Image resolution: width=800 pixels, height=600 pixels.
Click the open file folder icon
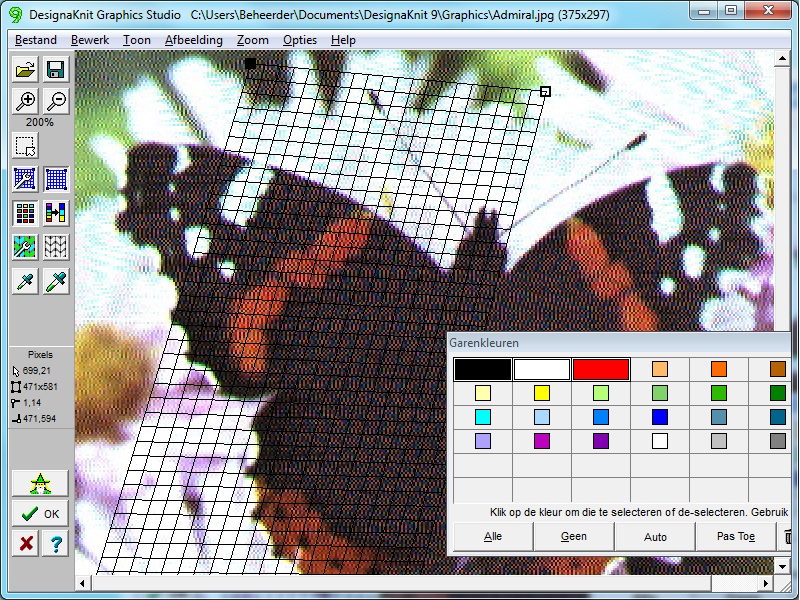tap(26, 69)
